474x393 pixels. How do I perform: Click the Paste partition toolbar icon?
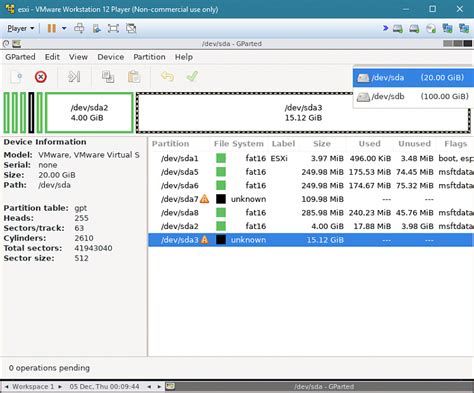click(x=134, y=77)
